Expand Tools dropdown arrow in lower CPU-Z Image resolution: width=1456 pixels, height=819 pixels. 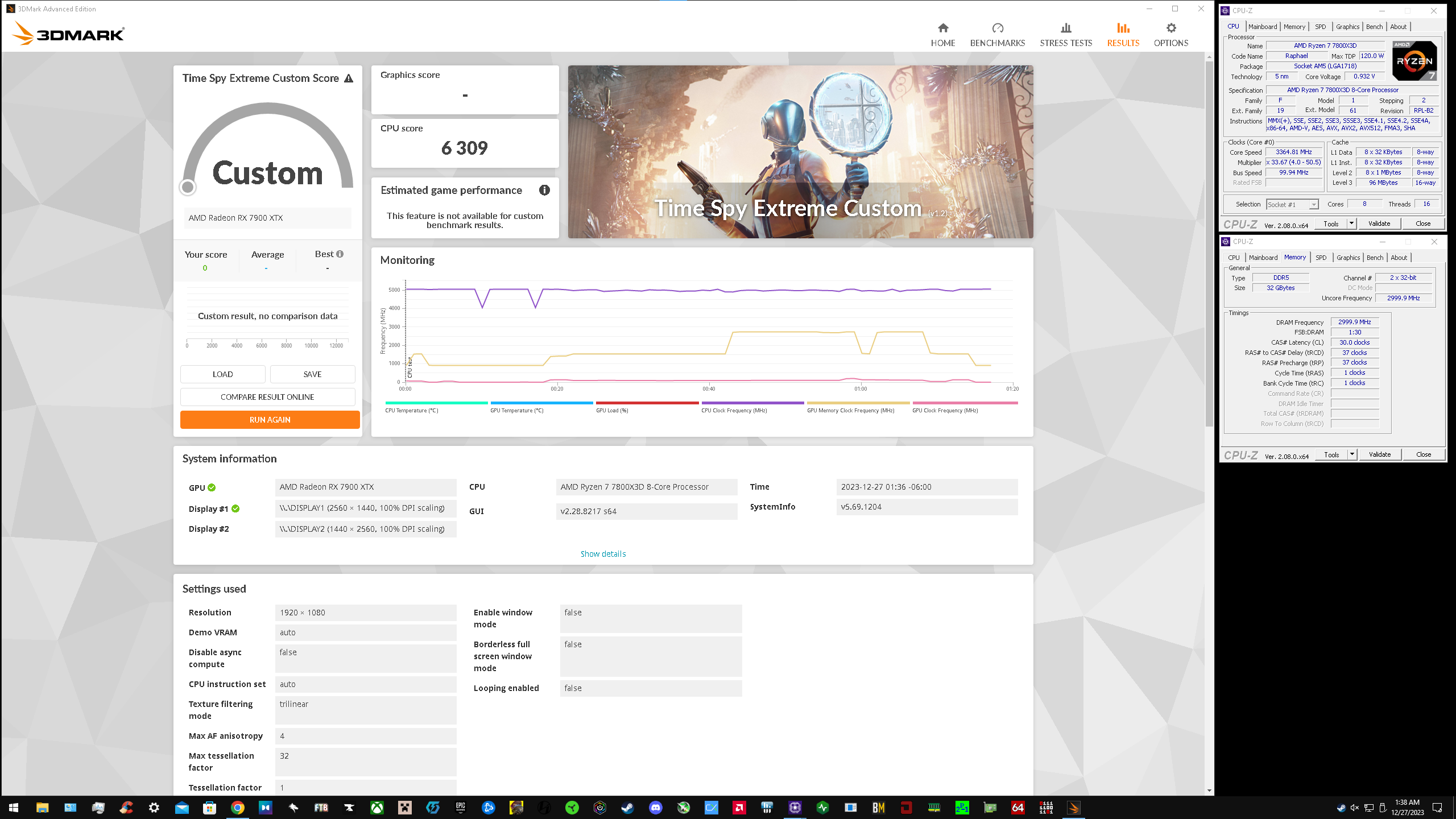(x=1352, y=454)
